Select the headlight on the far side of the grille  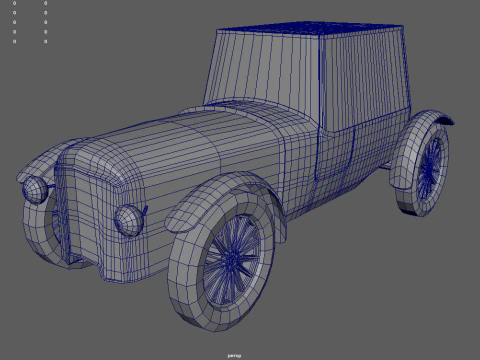[35, 189]
